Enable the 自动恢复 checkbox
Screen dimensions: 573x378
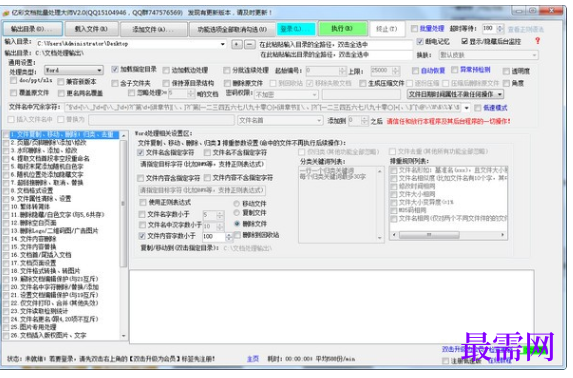click(415, 71)
